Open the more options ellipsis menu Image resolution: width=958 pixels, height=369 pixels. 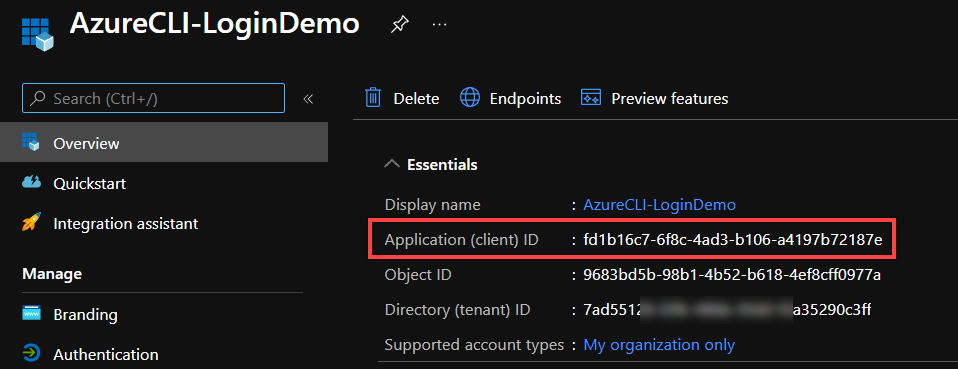(439, 24)
